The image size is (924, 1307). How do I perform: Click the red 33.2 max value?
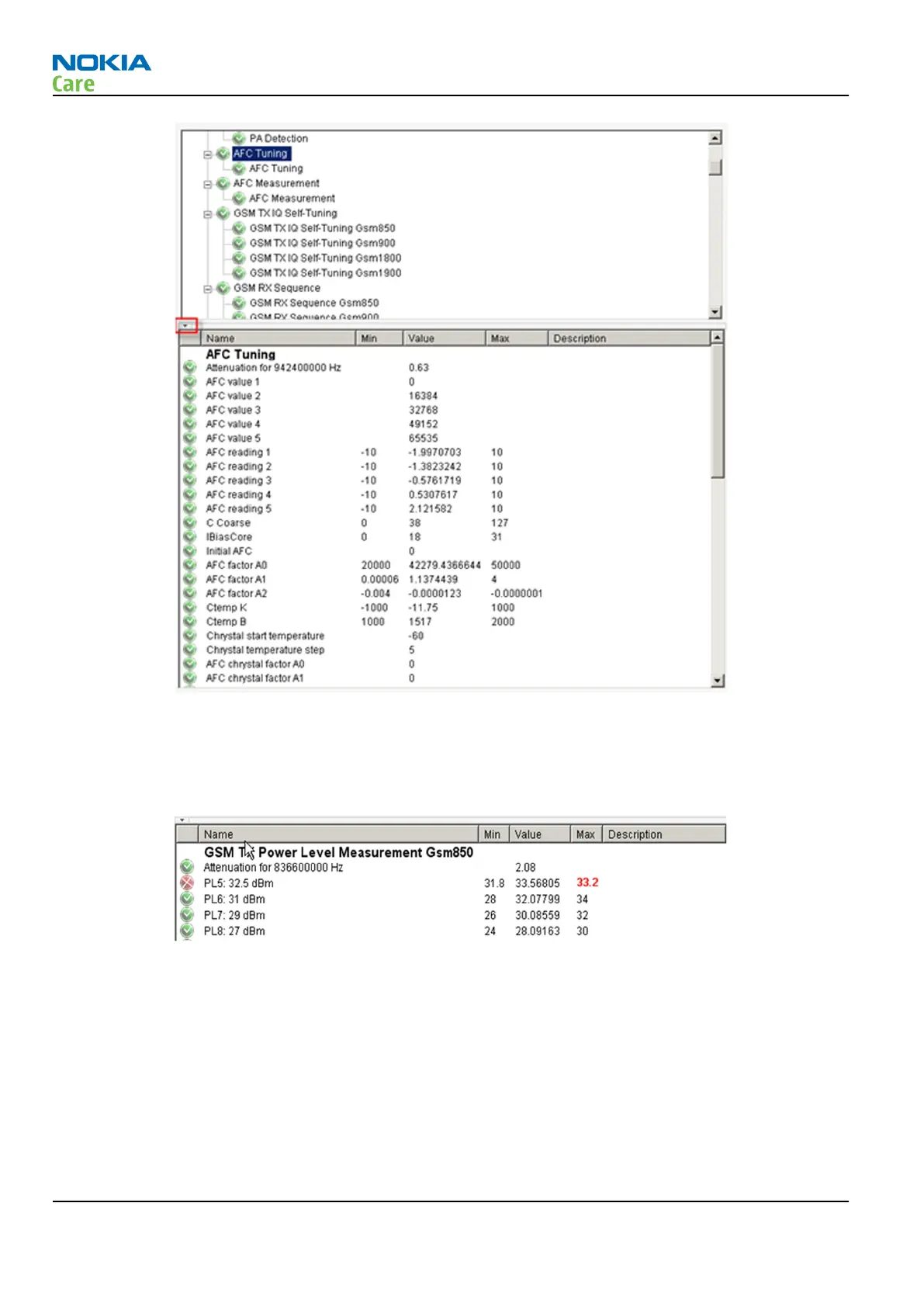(x=587, y=882)
